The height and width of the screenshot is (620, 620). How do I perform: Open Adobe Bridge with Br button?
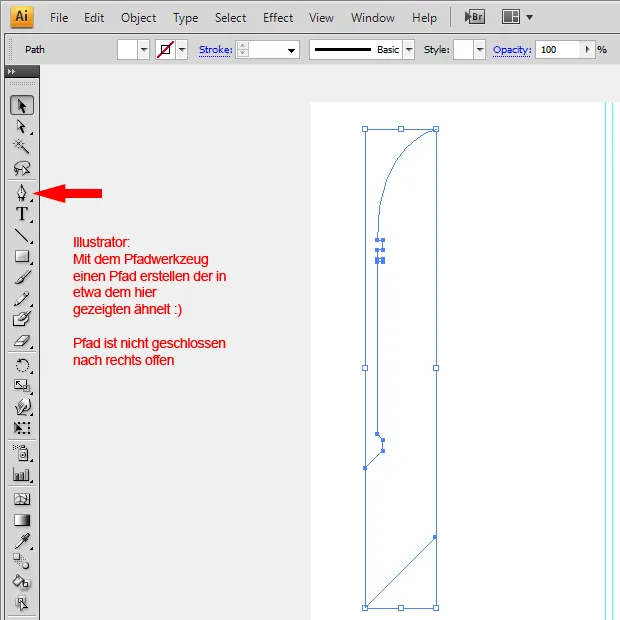pos(475,17)
